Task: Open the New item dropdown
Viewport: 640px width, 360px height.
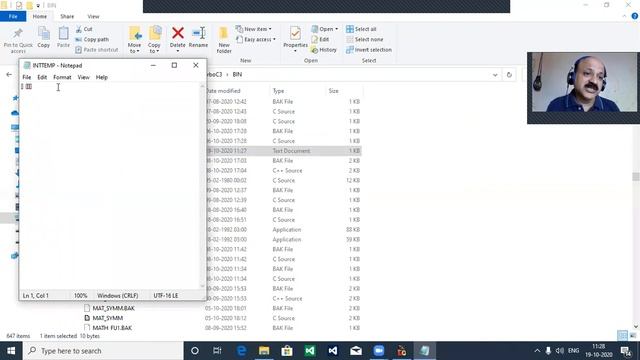Action: pos(253,29)
